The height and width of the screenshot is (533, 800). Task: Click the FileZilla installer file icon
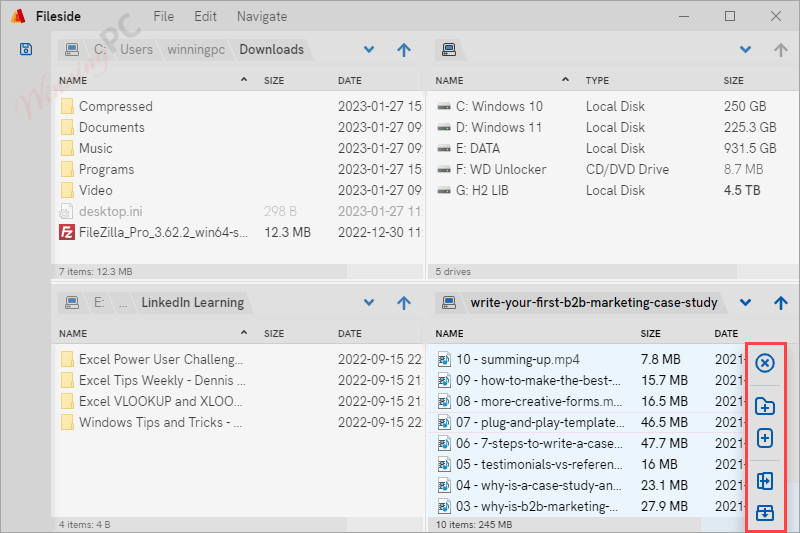click(x=67, y=232)
